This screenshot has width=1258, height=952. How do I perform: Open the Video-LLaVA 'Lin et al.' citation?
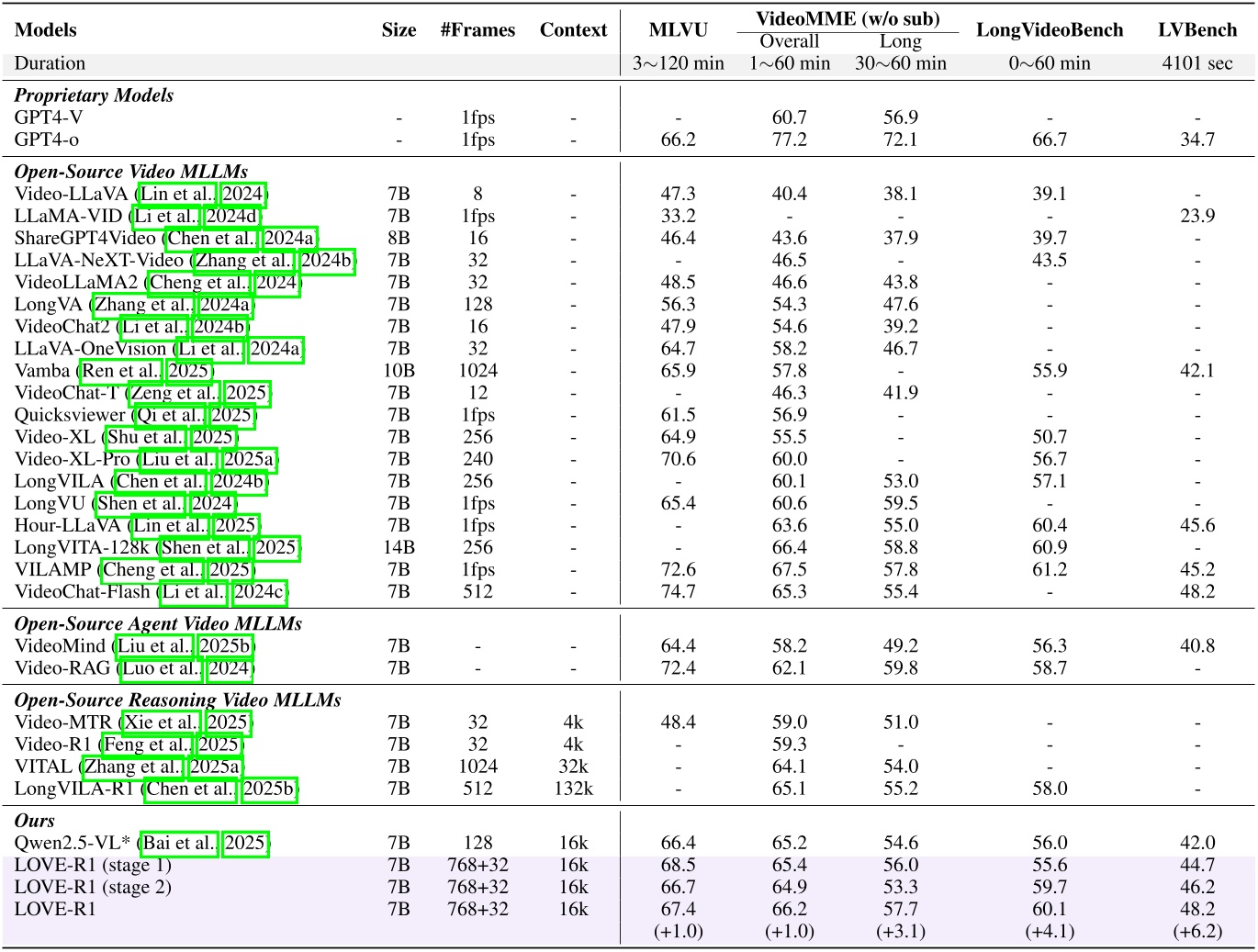(176, 194)
